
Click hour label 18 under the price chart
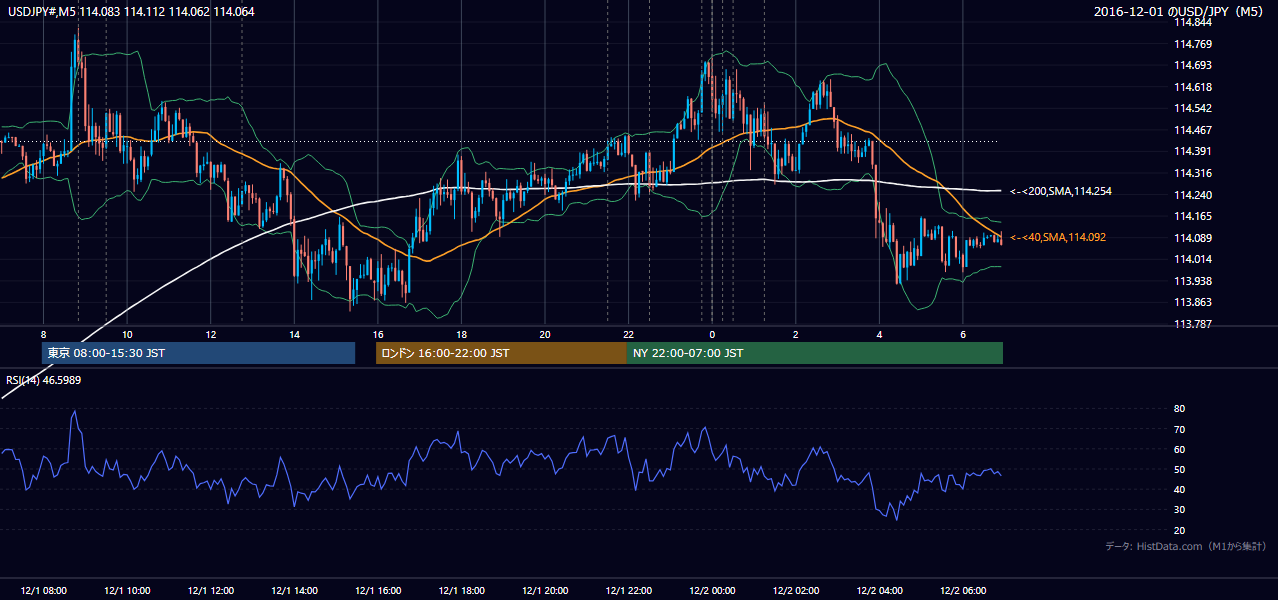(461, 334)
